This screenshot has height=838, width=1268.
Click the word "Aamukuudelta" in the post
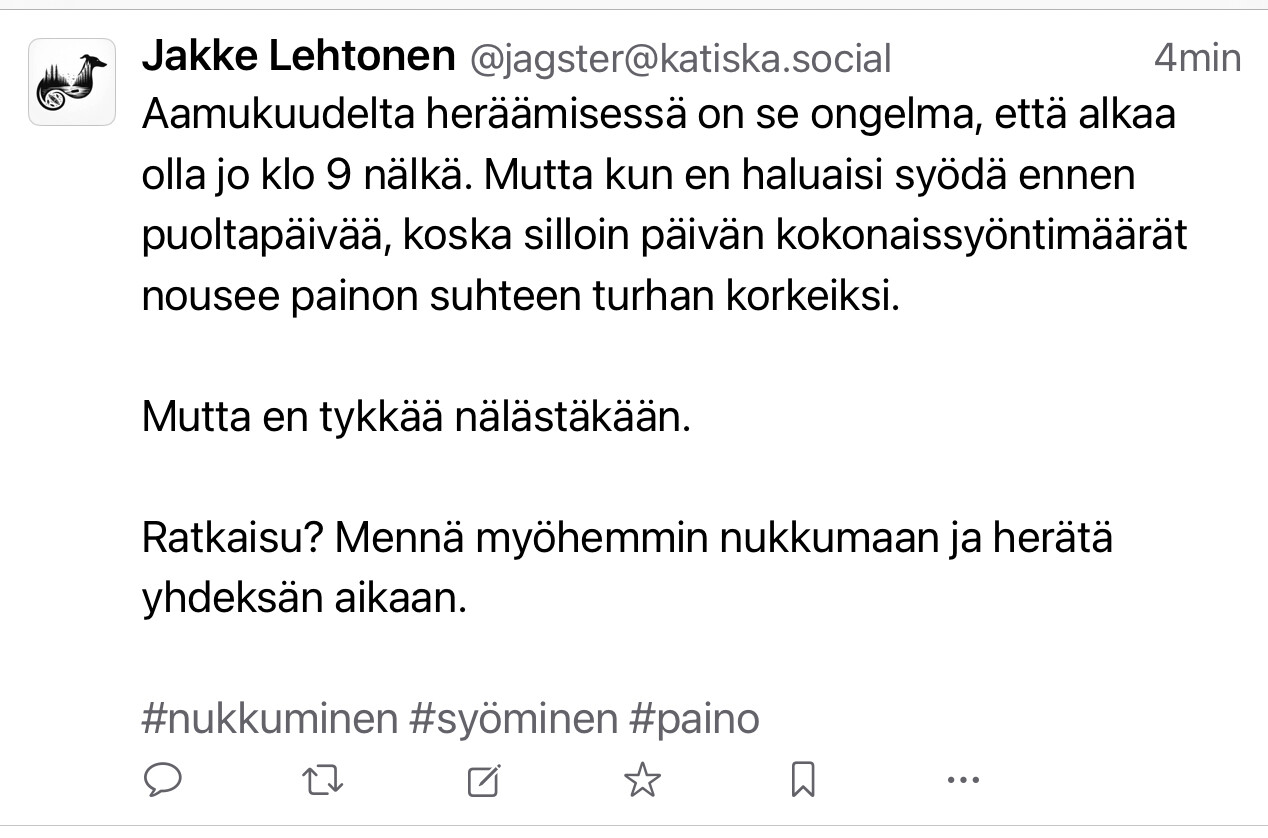[276, 115]
